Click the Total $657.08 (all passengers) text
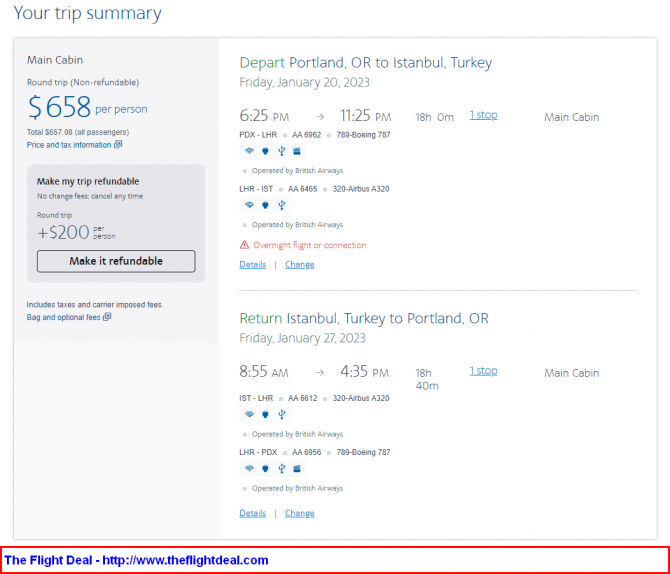Screen dimensions: 670x574 (x=78, y=132)
